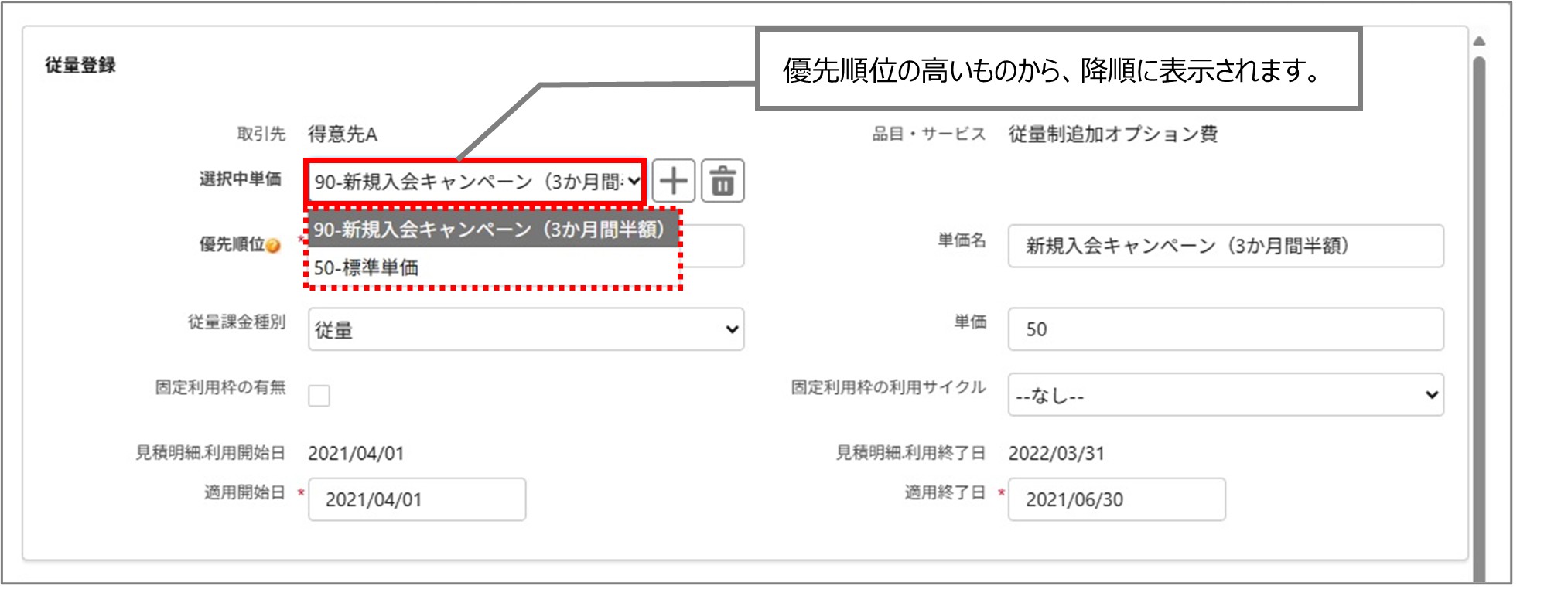Click the 適用開始日 date field

tap(417, 499)
